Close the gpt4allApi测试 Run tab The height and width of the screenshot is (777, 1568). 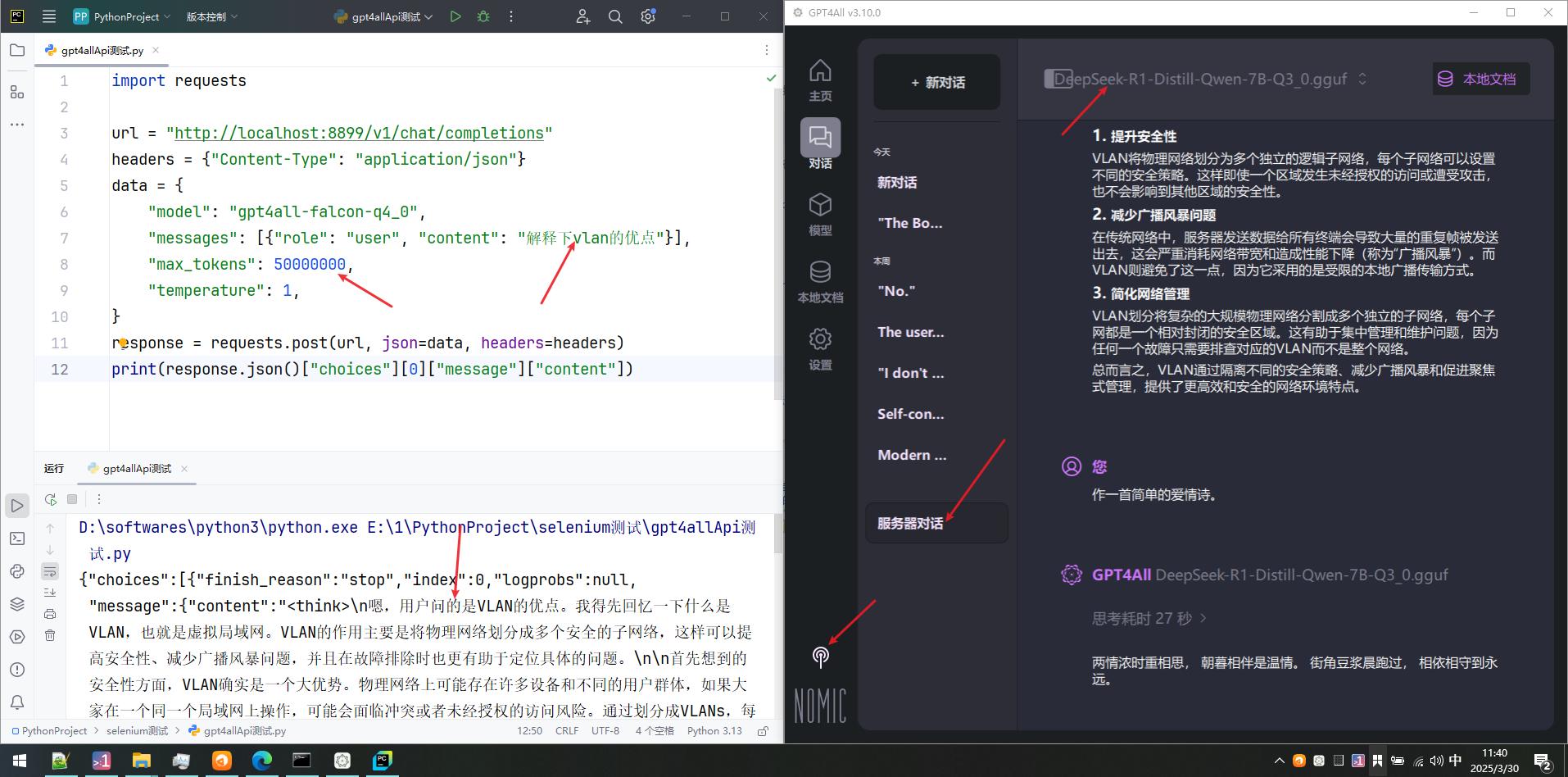pos(184,469)
